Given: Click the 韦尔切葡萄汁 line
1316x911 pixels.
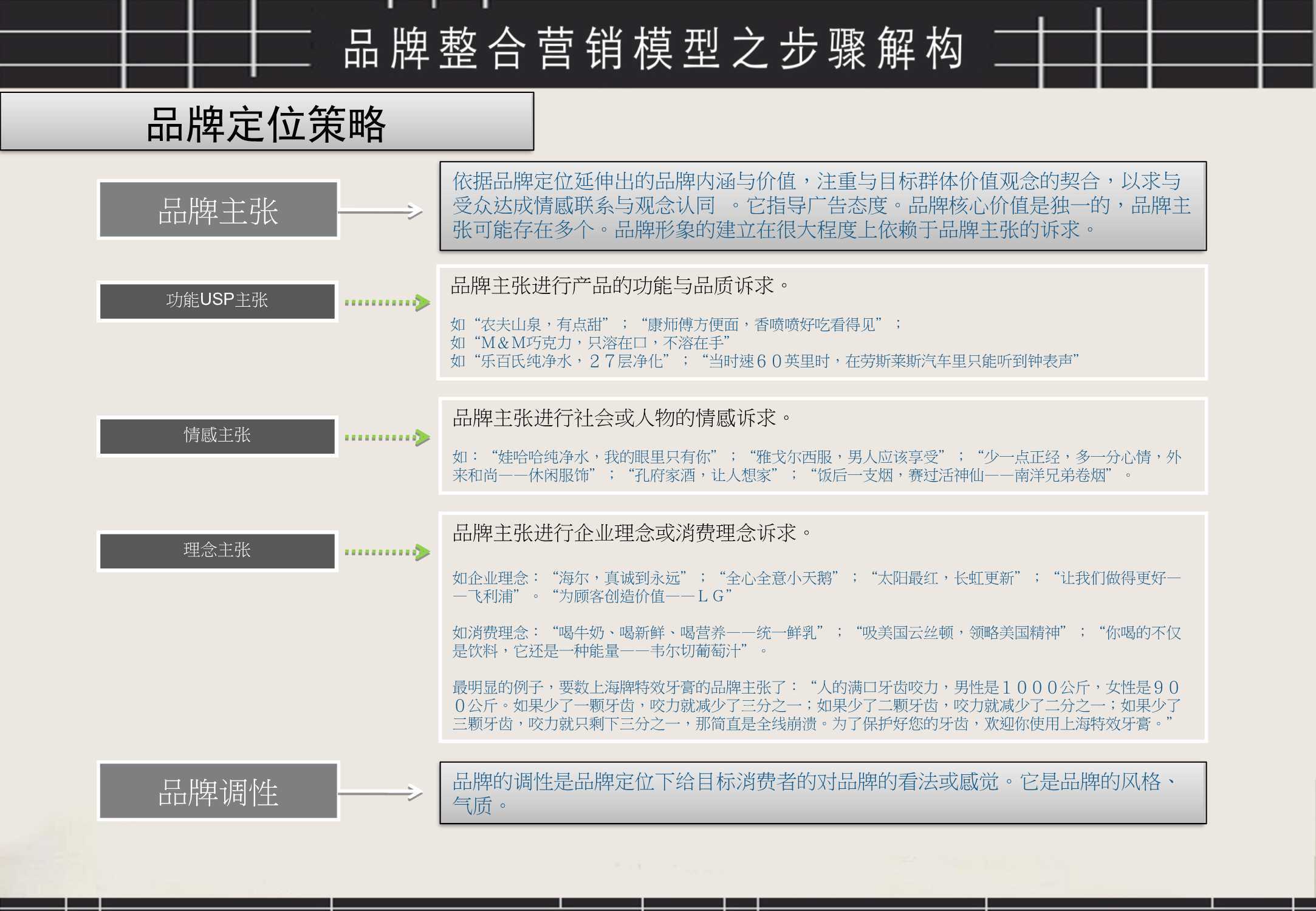Looking at the screenshot, I should pos(610,650).
